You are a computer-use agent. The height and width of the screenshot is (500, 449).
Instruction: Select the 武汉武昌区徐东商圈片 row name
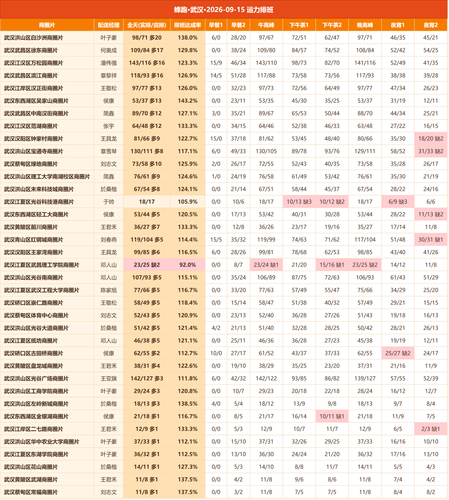(x=31, y=50)
